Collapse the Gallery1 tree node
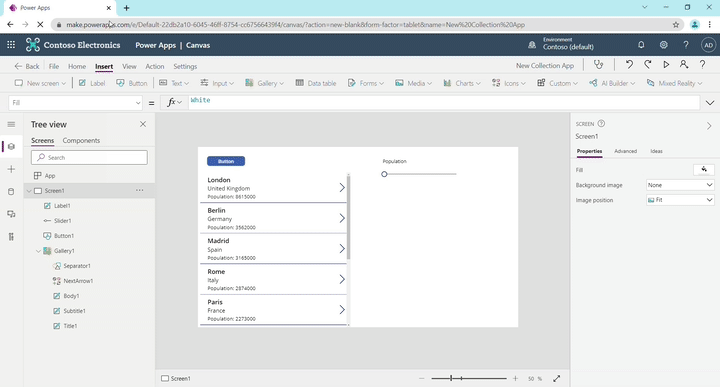 (38, 251)
